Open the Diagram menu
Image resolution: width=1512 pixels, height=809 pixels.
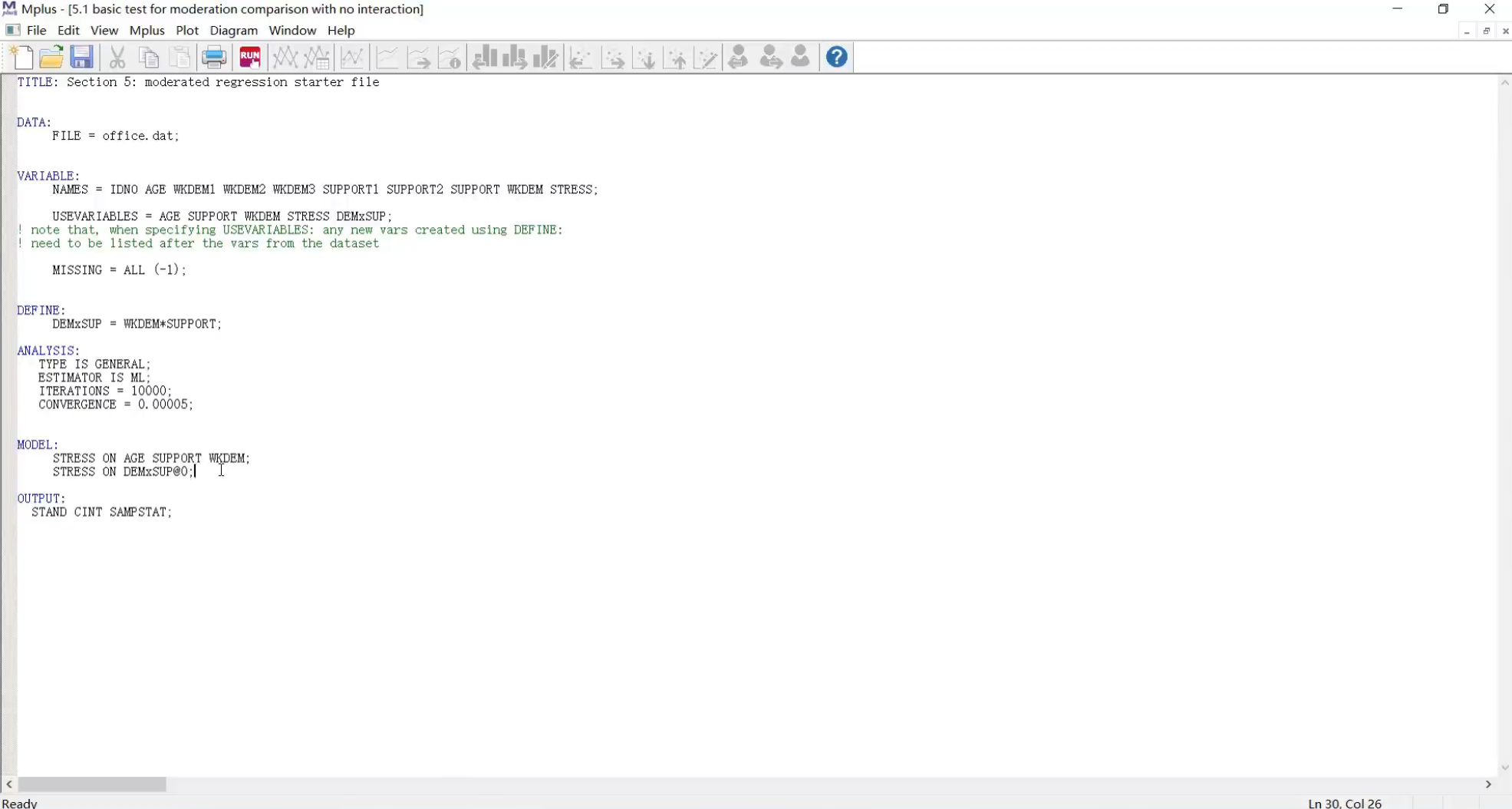(x=233, y=31)
